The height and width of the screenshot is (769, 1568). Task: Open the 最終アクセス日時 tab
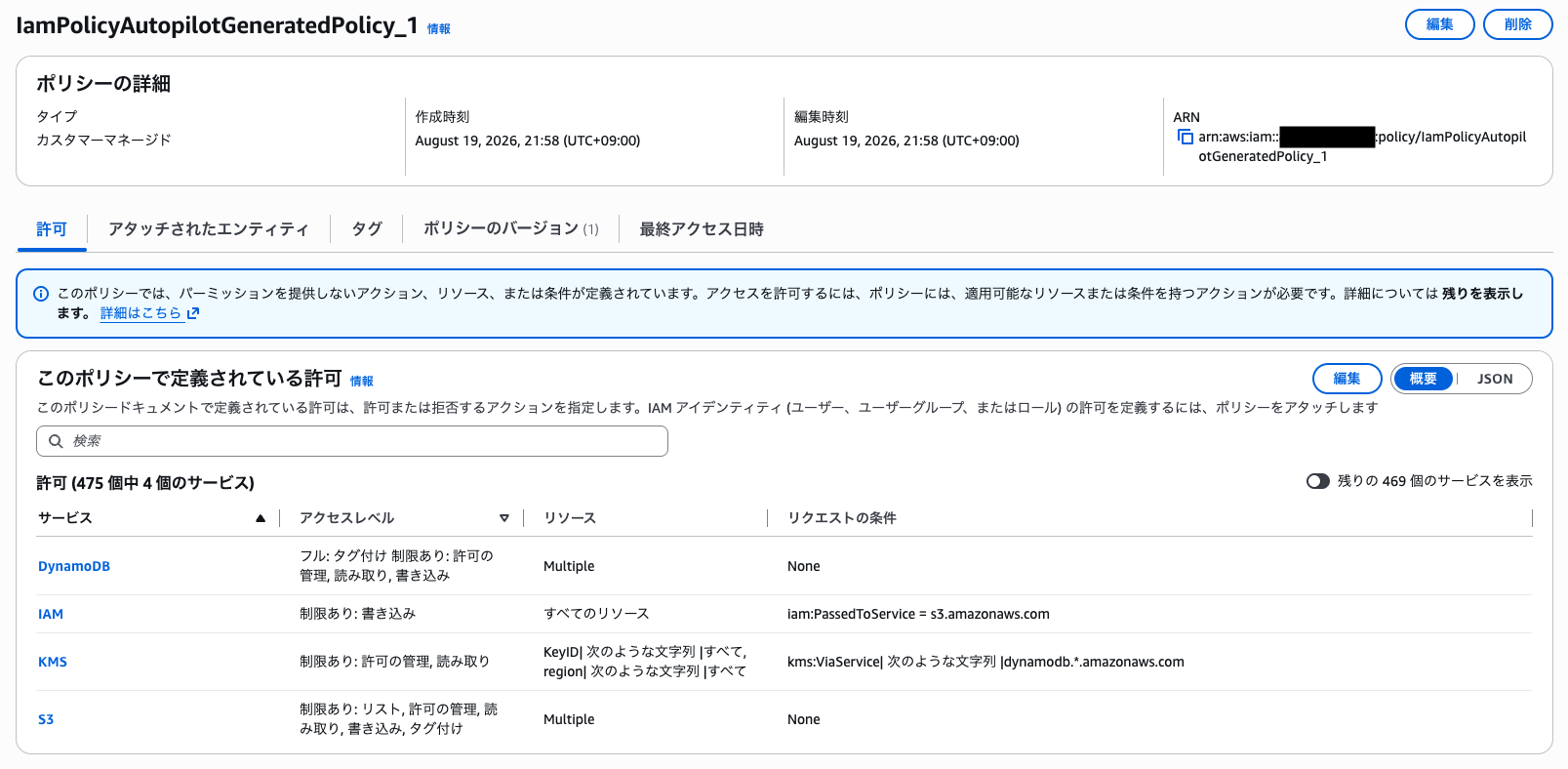tap(702, 229)
